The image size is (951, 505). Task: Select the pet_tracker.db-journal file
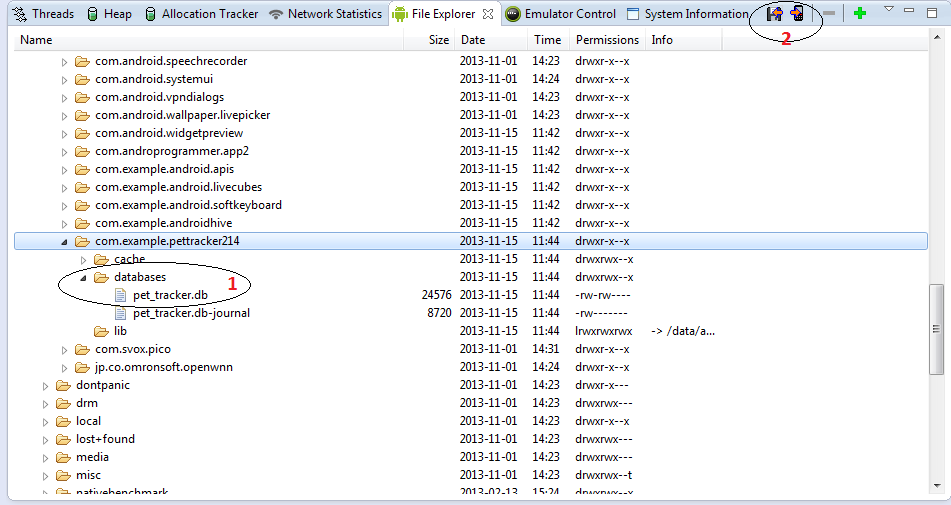point(190,313)
